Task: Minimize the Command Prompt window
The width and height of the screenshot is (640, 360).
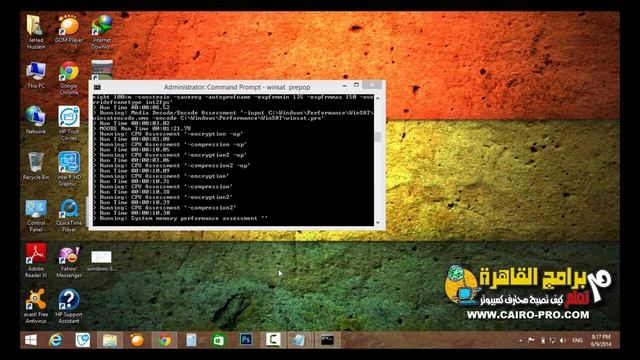Action: click(x=344, y=86)
